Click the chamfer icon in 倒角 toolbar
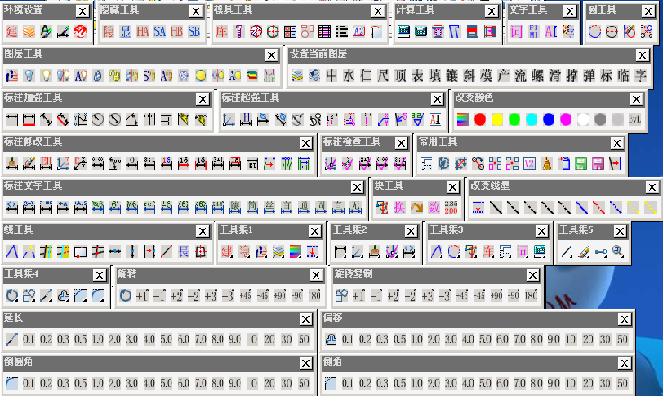Screen dimensions: 664x401 pos(330,384)
